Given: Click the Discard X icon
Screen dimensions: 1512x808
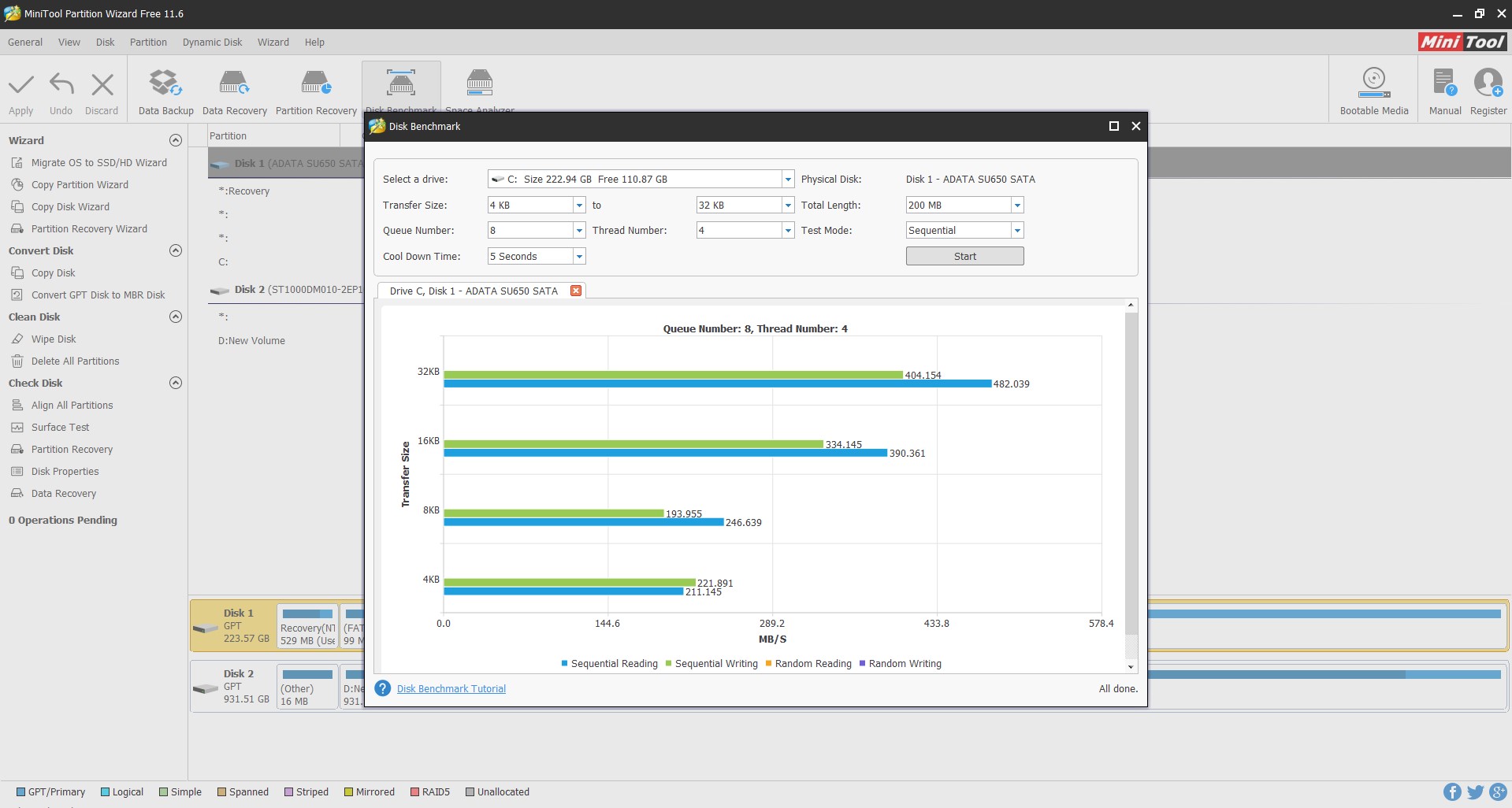Looking at the screenshot, I should click(x=102, y=84).
